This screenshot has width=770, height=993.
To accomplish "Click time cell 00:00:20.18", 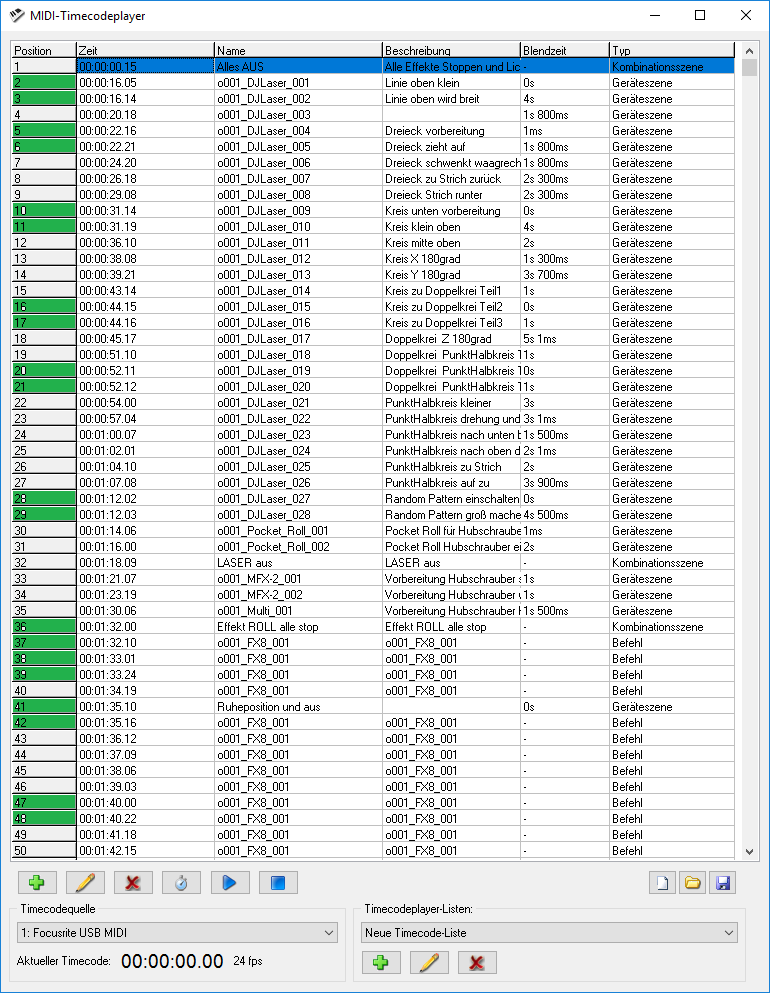I will tap(145, 115).
